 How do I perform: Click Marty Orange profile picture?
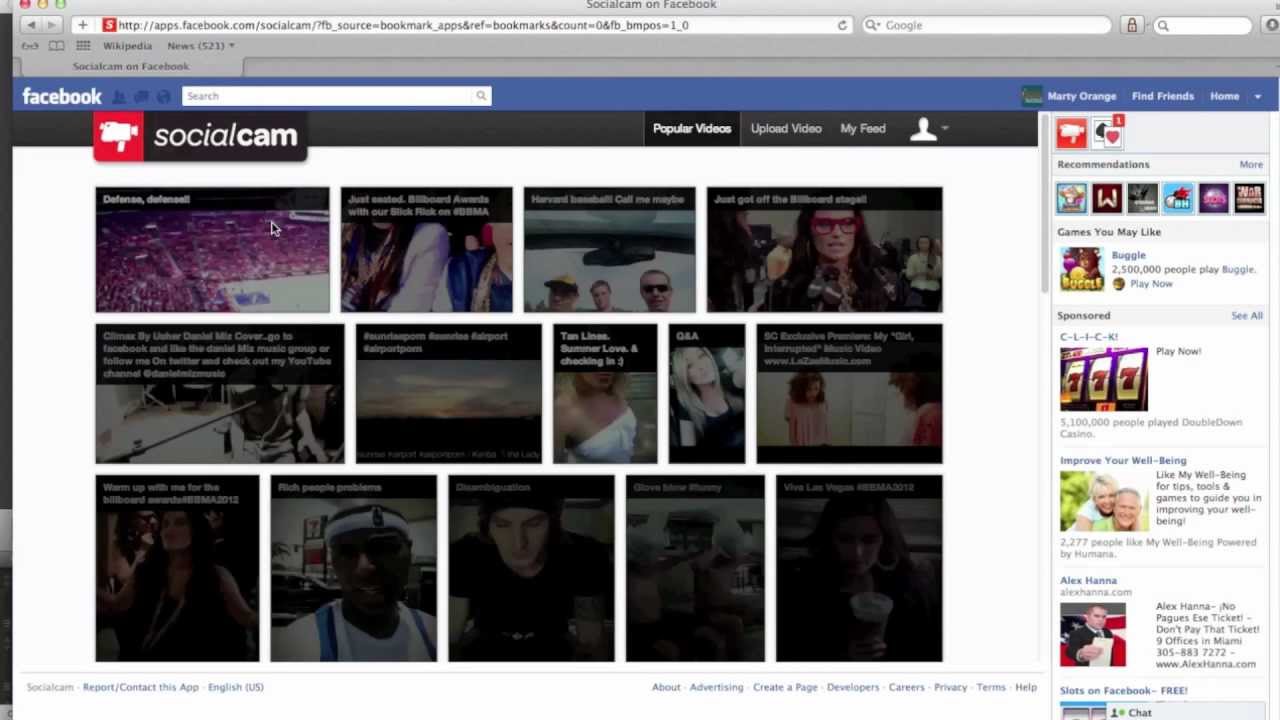tap(1032, 96)
